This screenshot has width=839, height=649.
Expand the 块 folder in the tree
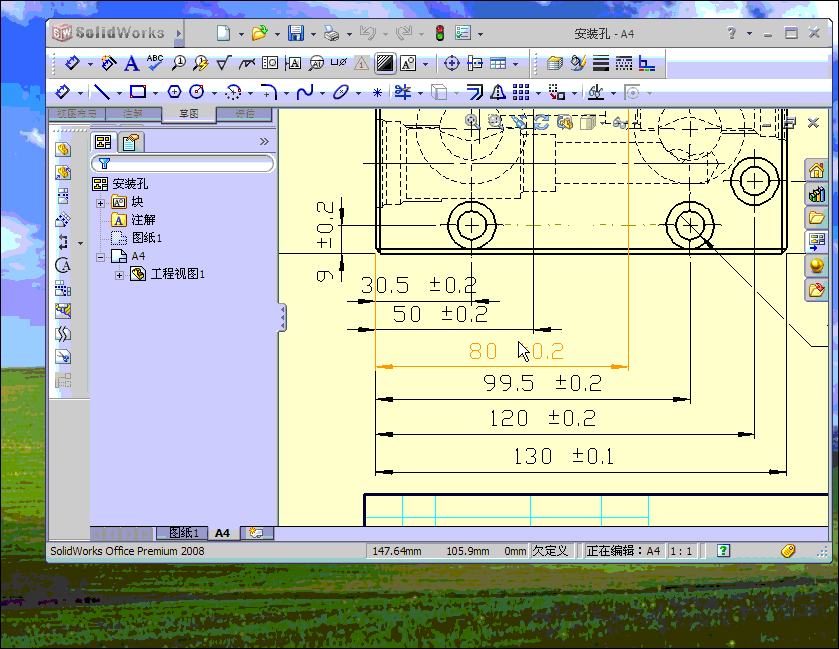[x=100, y=202]
